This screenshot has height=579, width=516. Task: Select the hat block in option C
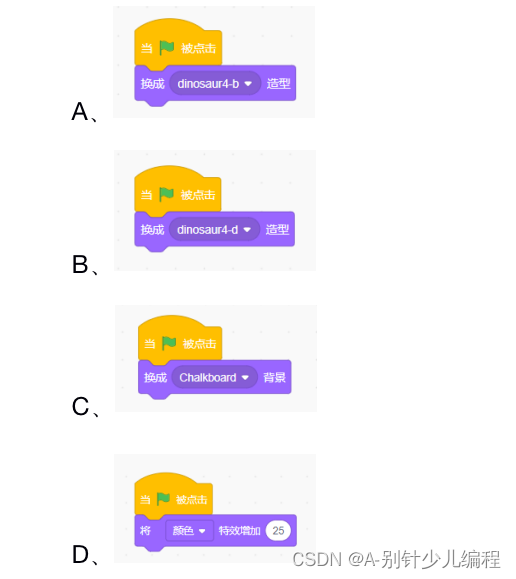tap(180, 339)
